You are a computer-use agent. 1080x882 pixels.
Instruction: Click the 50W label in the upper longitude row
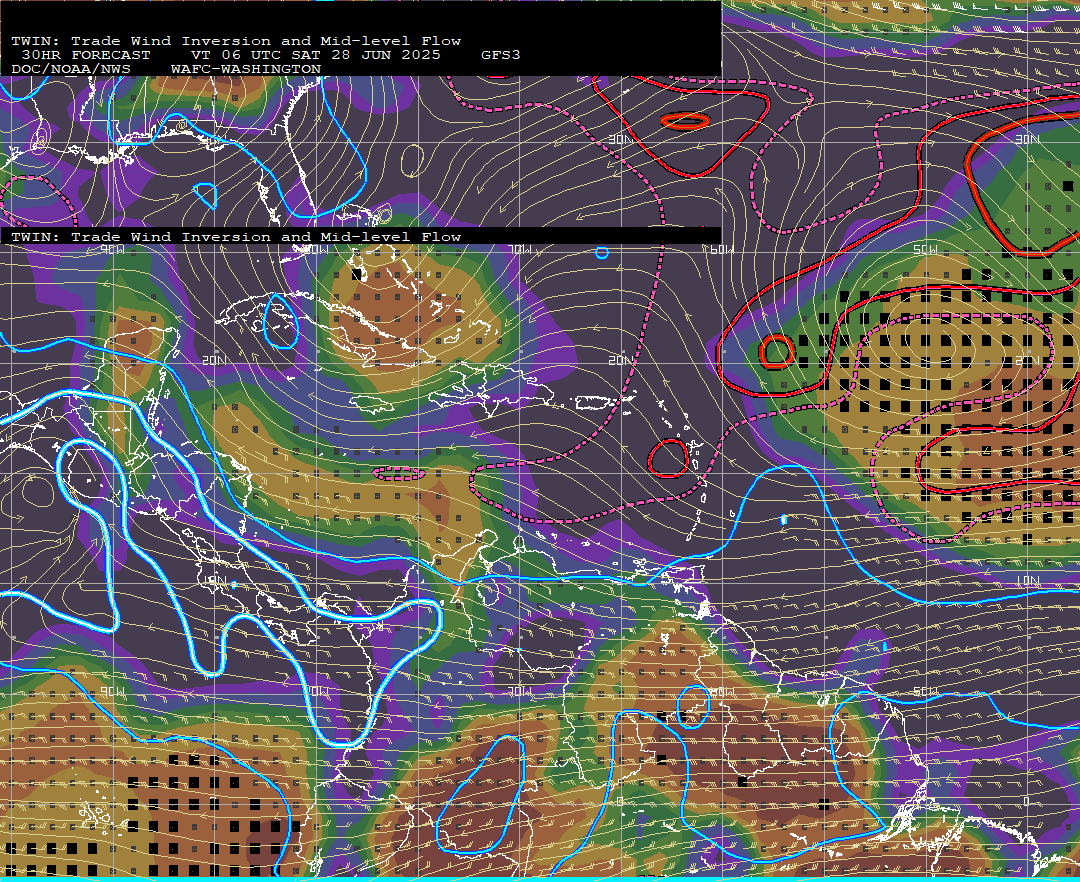[925, 249]
